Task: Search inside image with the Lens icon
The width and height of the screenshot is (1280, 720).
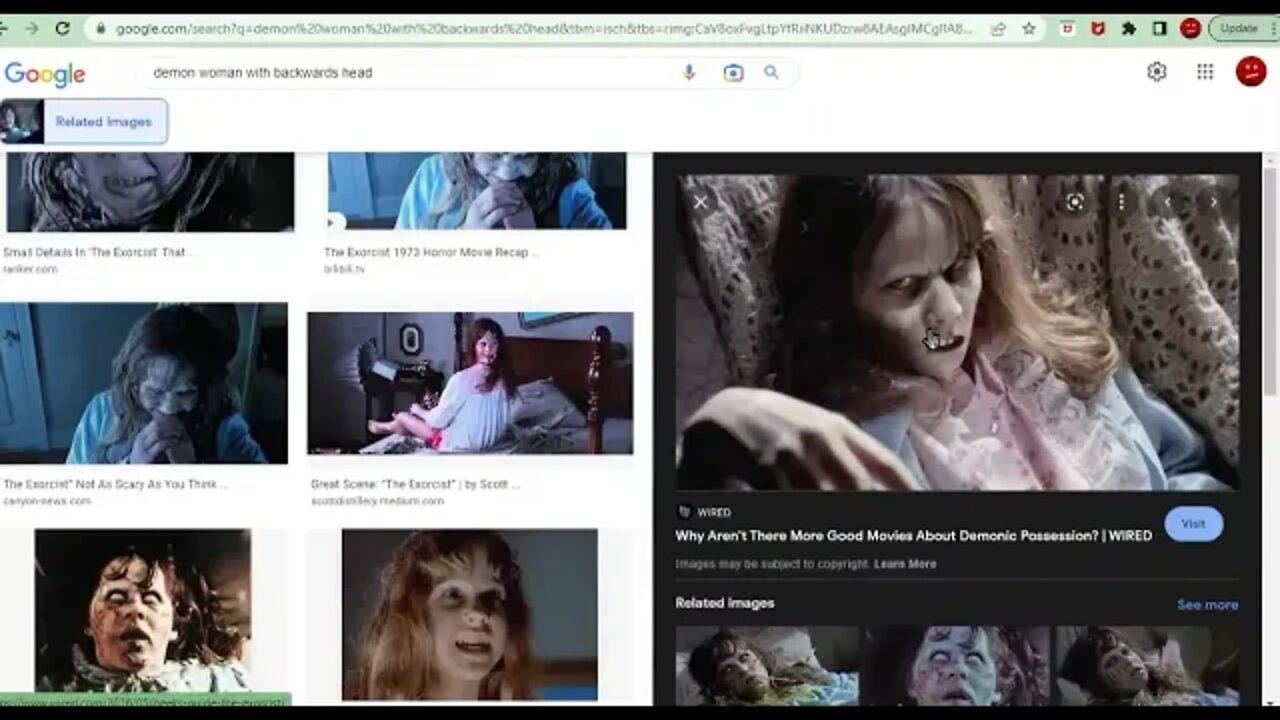Action: [x=1075, y=202]
